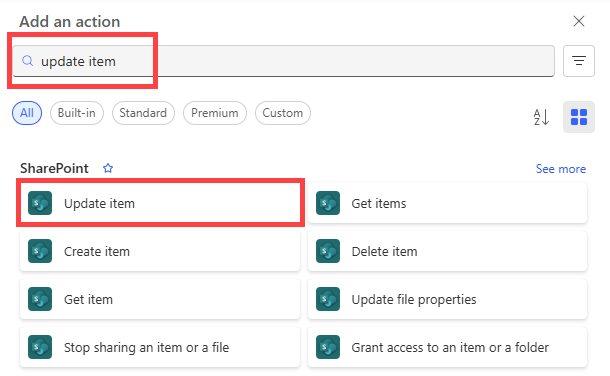This screenshot has width=610, height=376.
Task: Choose the Get items action
Action: (x=447, y=203)
